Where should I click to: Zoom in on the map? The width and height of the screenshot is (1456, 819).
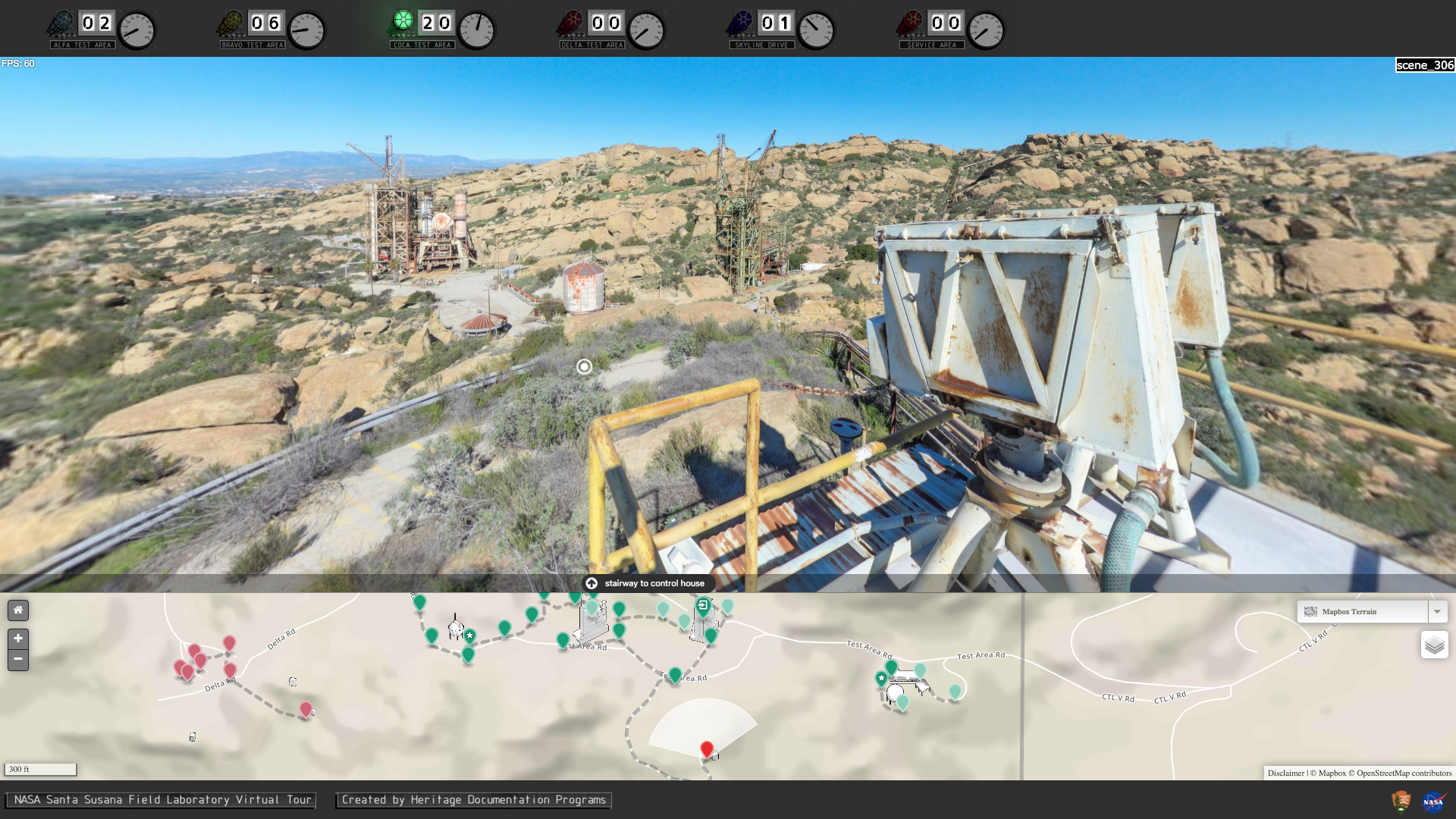click(x=18, y=639)
